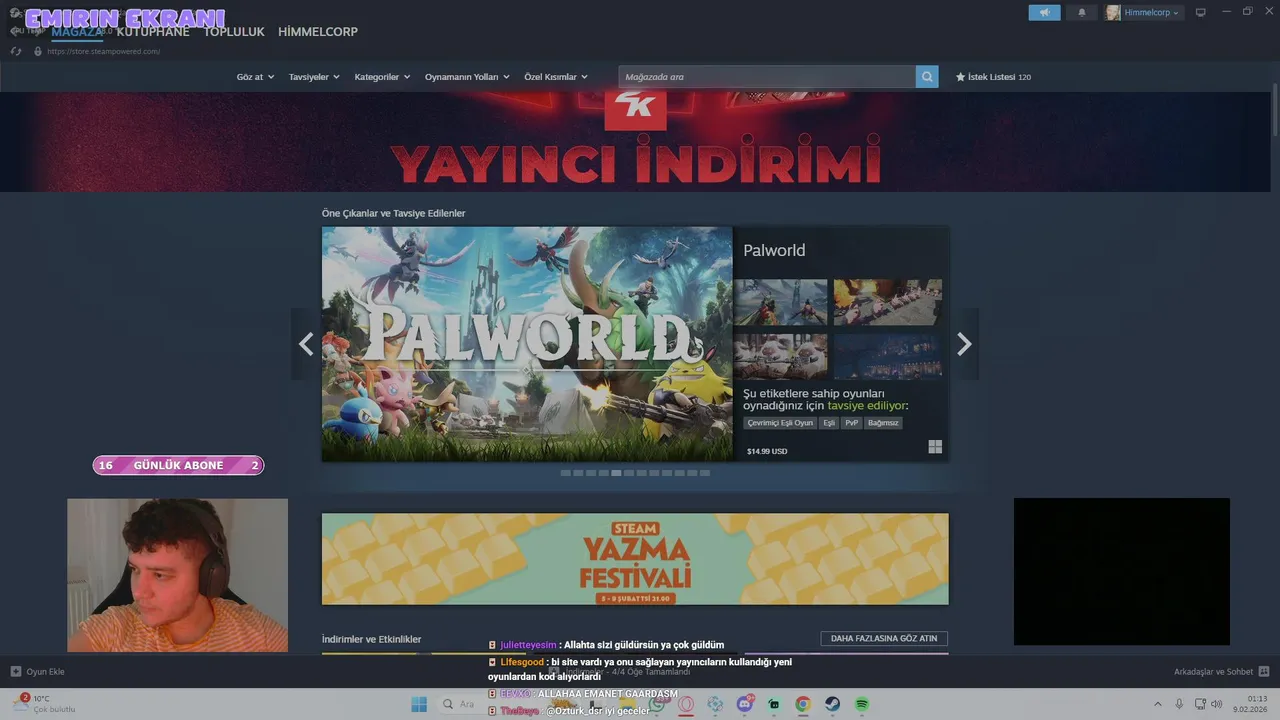
Task: Click the microphone tray icon
Action: tap(1179, 704)
